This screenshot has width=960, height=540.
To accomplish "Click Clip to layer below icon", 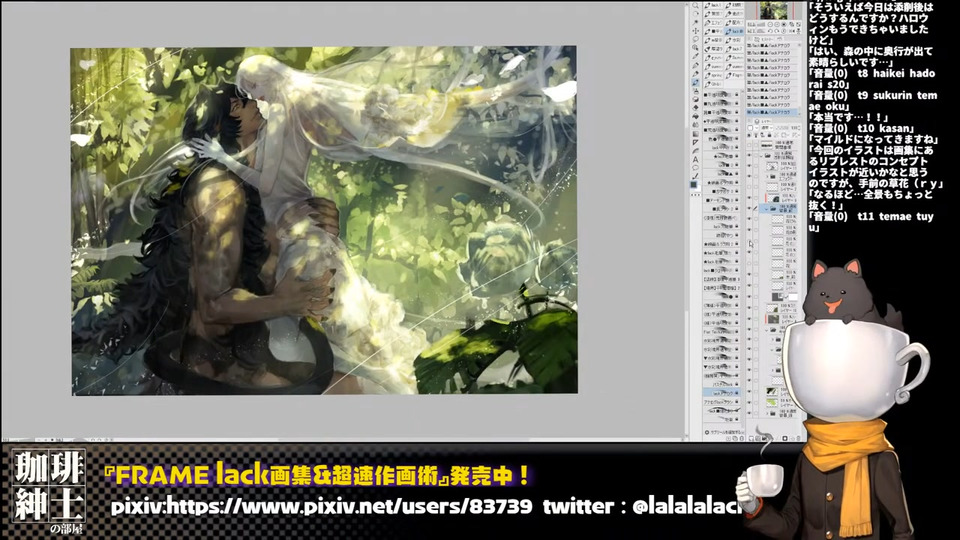I will click(x=749, y=135).
